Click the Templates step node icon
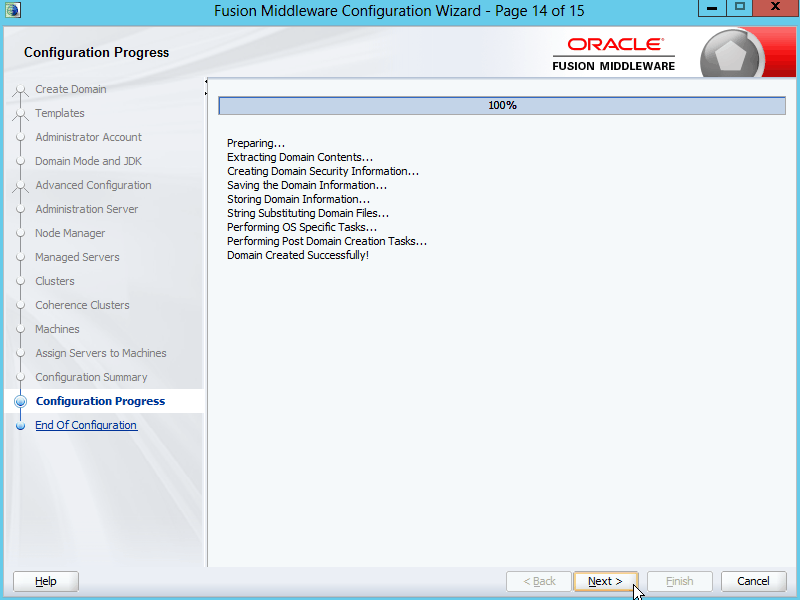 coord(20,114)
